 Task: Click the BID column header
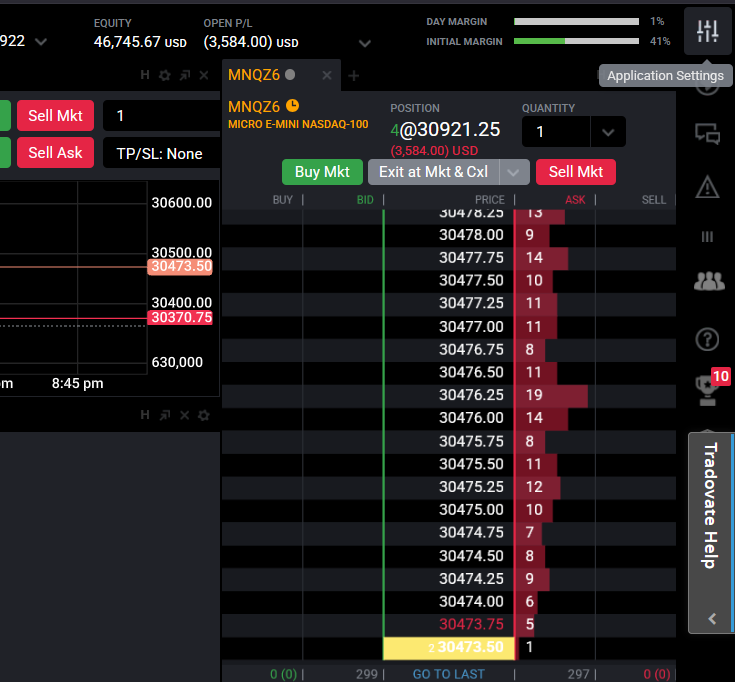click(365, 200)
